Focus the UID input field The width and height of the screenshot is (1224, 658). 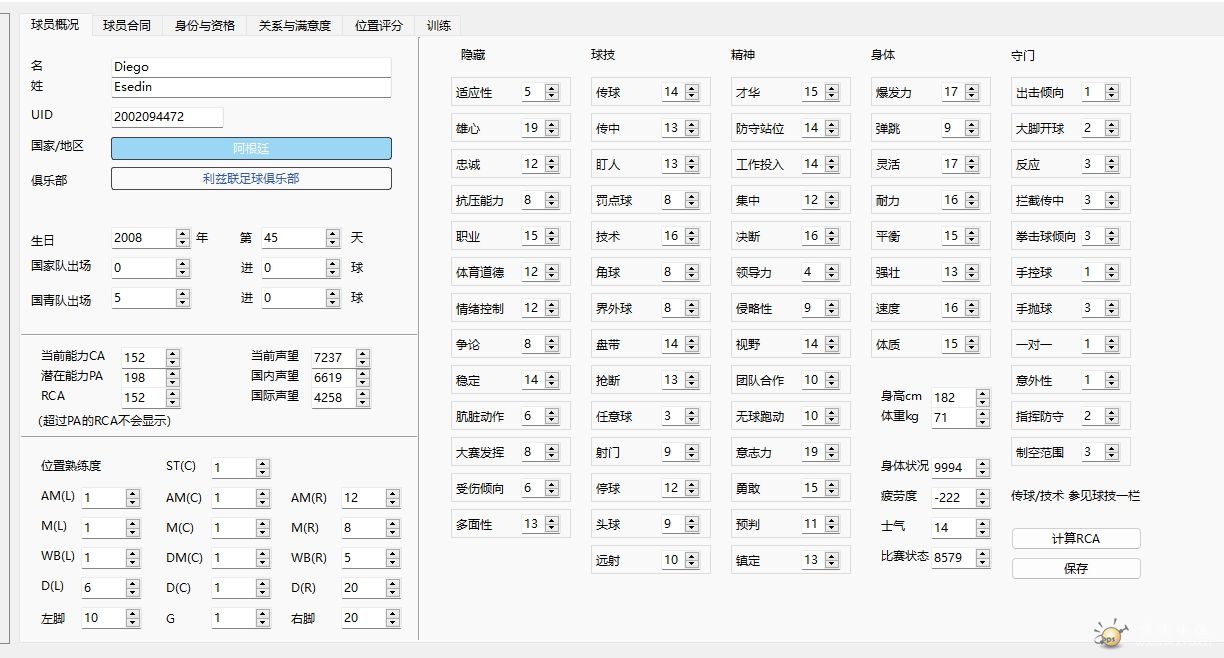(167, 117)
